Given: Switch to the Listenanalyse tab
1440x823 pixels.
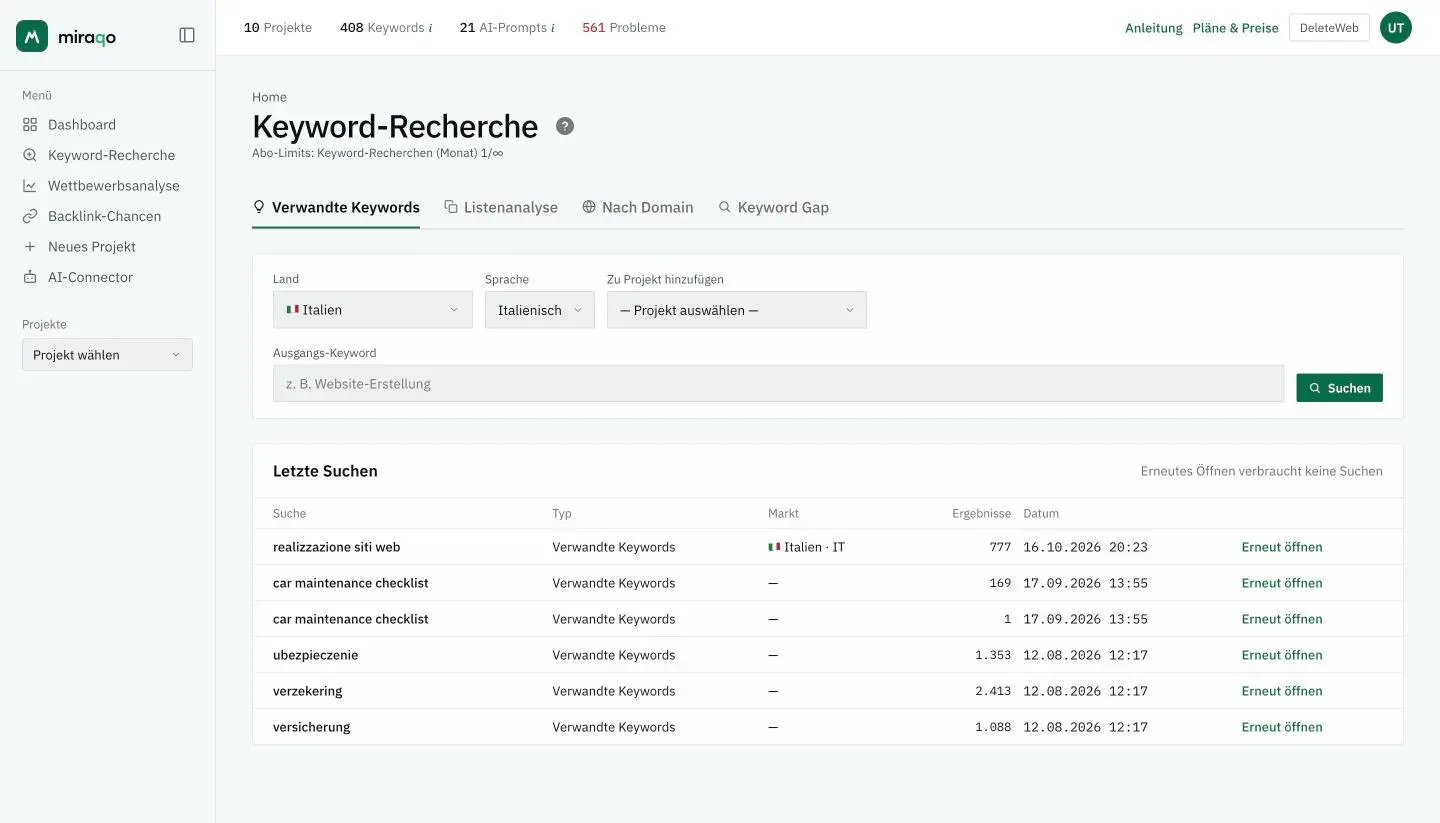Looking at the screenshot, I should pyautogui.click(x=501, y=207).
